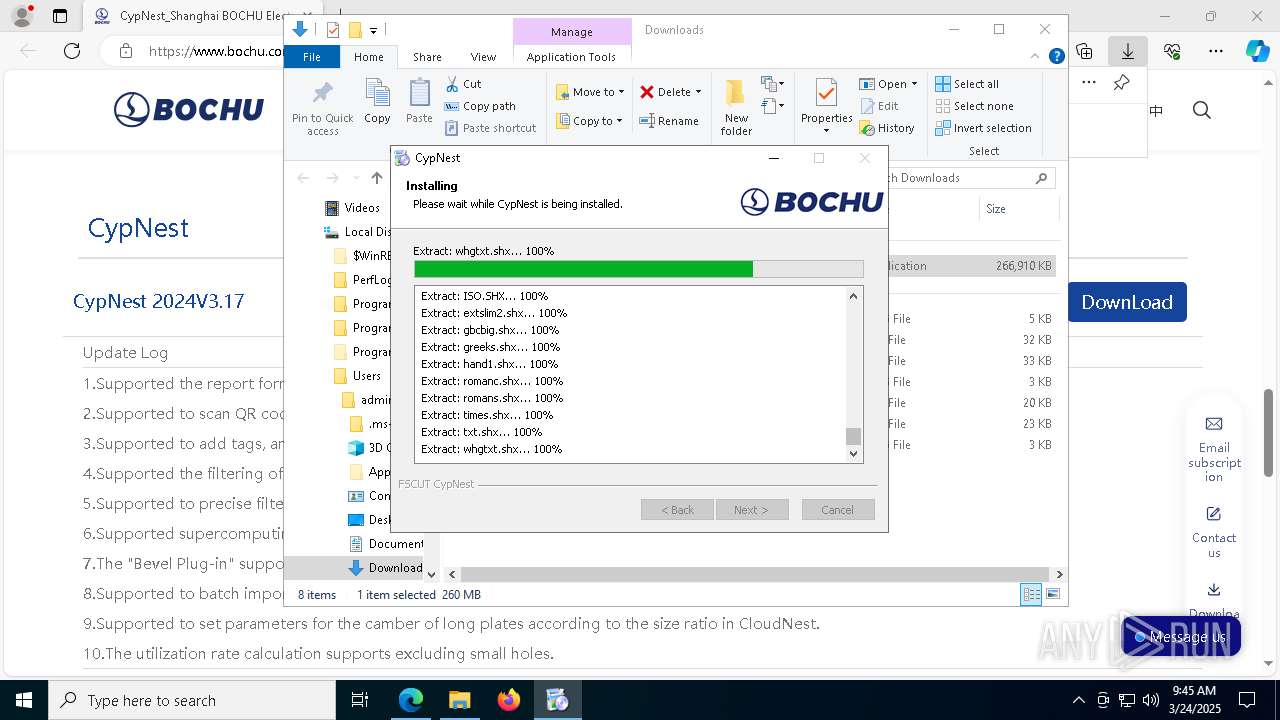Click the Paste icon in ribbon

pyautogui.click(x=419, y=101)
